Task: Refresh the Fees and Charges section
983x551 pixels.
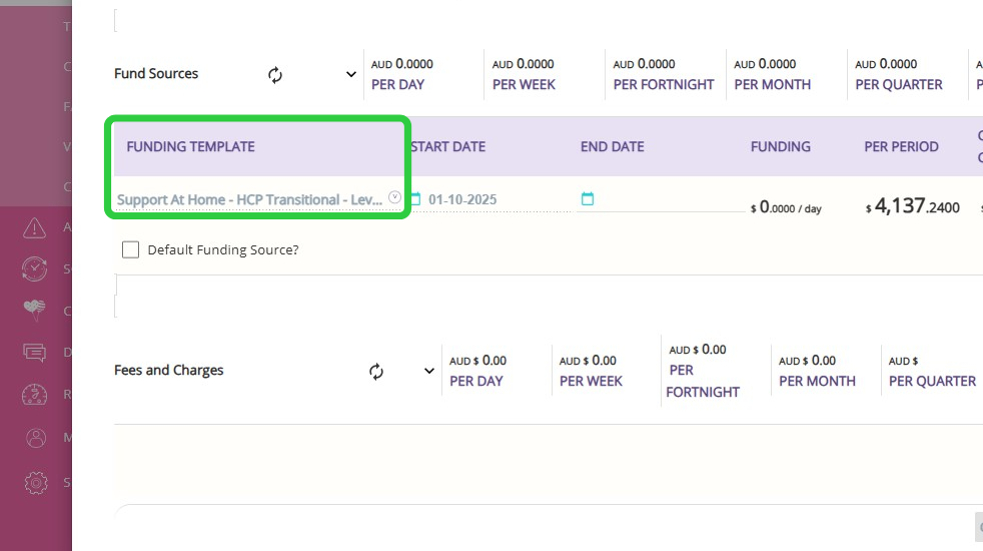Action: (376, 371)
